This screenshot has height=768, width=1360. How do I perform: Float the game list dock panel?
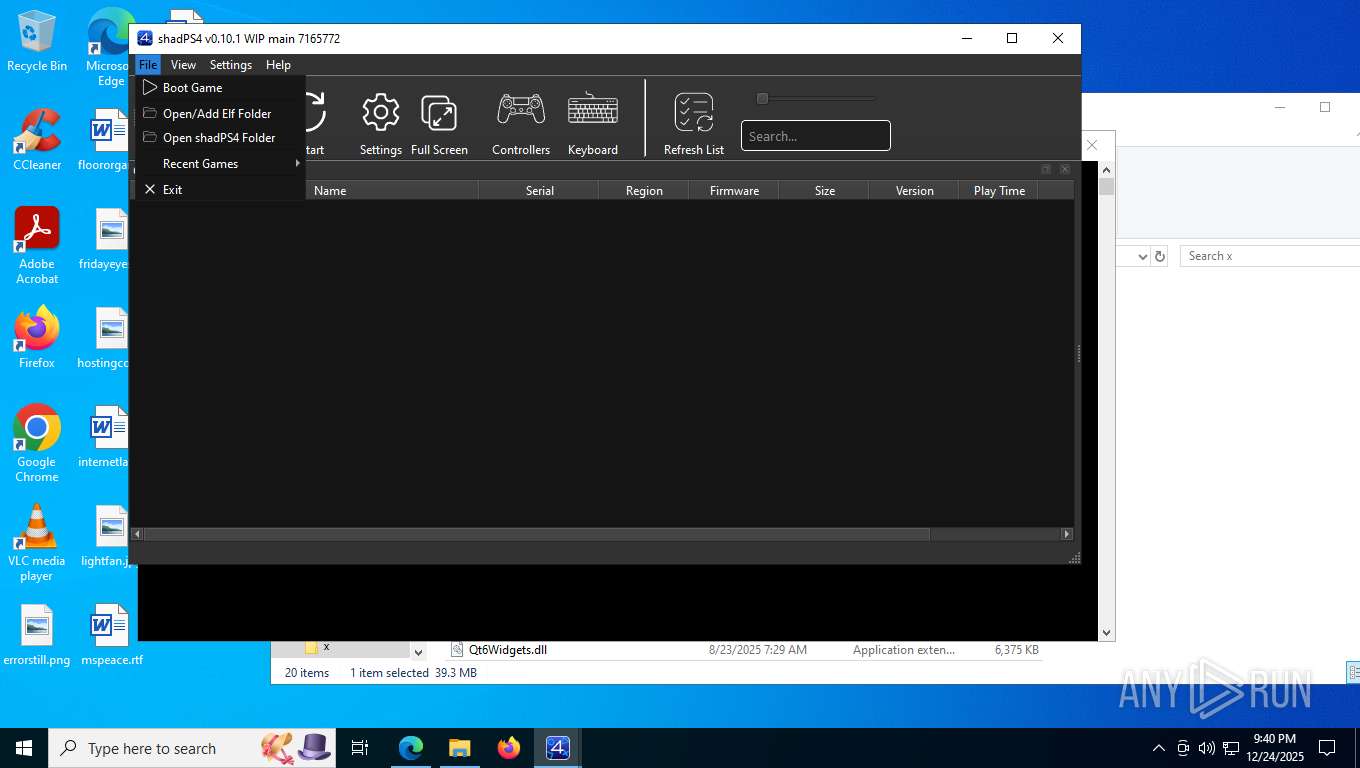[x=1046, y=169]
